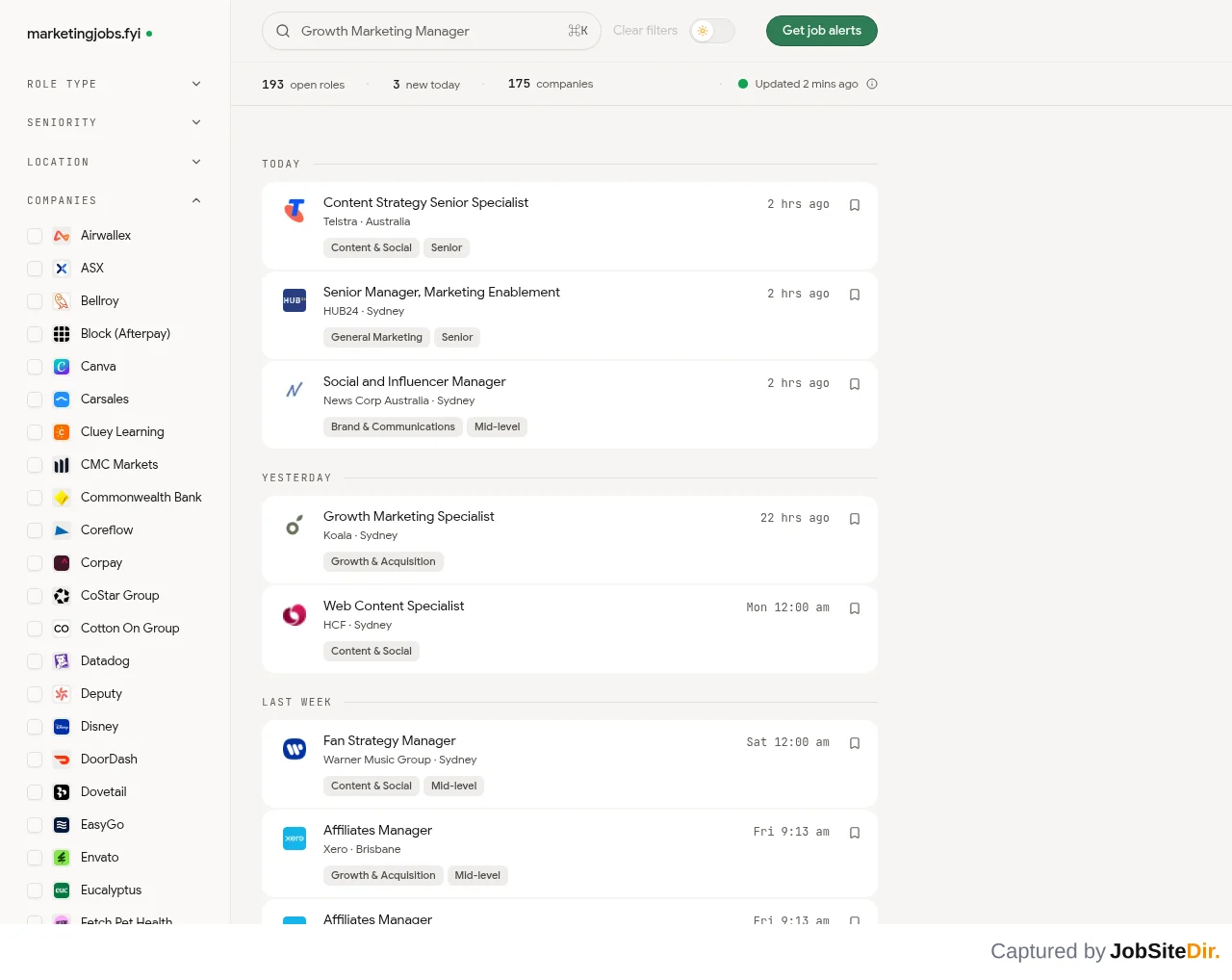Click the Senior tag on the HUB24 job
Viewport: 1232px width, 980px height.
click(x=457, y=337)
